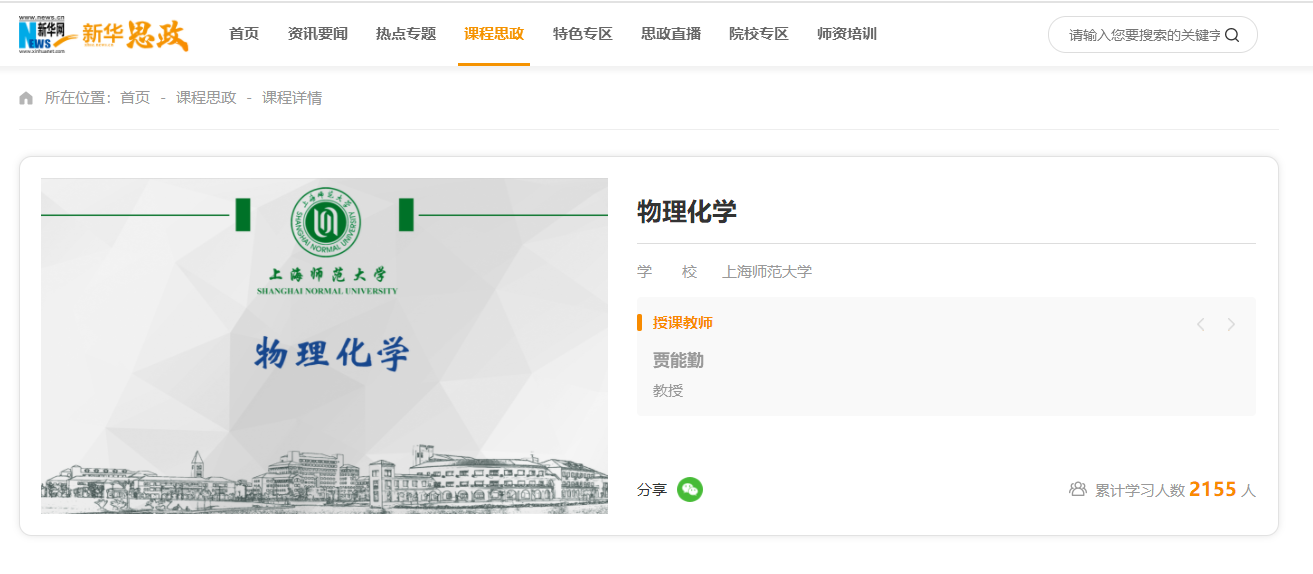Click the course title 物理化学
This screenshot has height=574, width=1313.
[687, 212]
